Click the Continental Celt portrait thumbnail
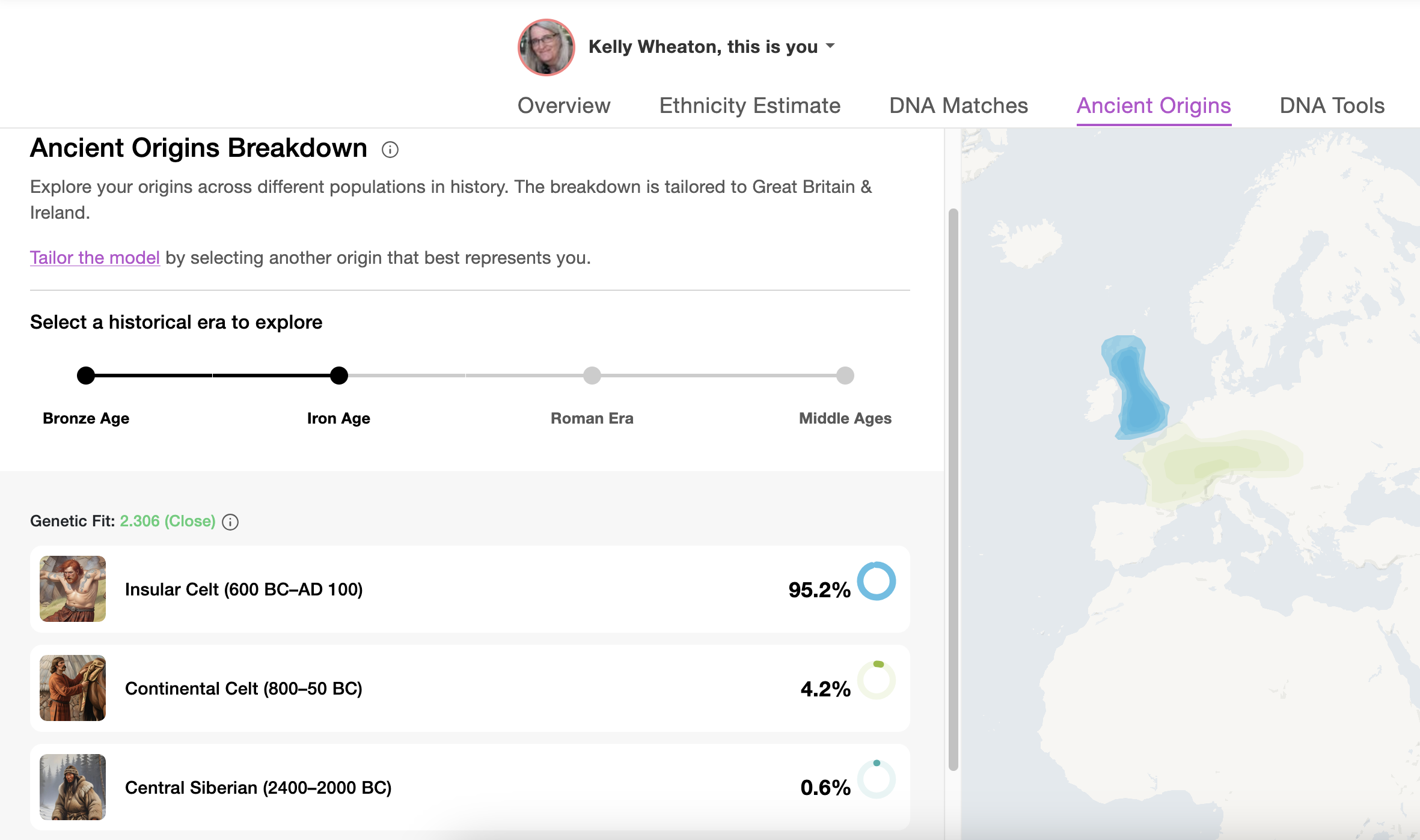Screen dimensions: 1420x840 (73, 688)
